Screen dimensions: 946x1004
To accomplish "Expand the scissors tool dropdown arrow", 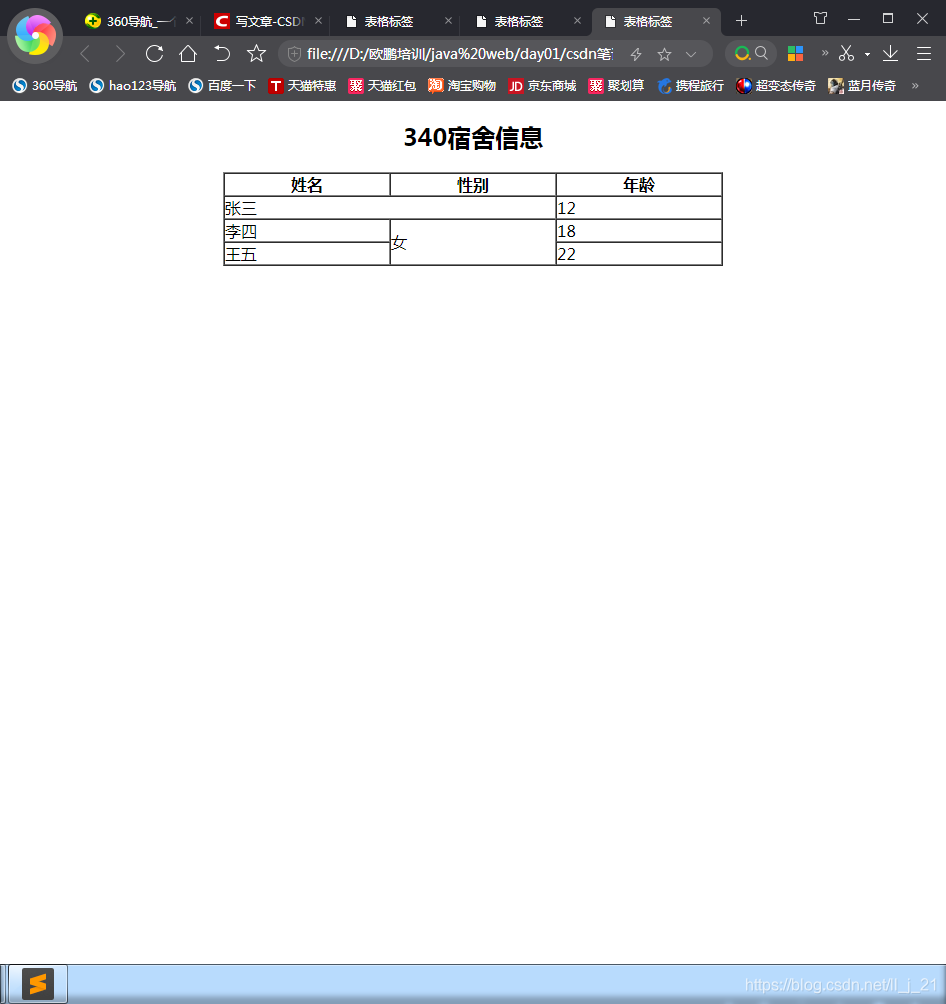I will 866,53.
